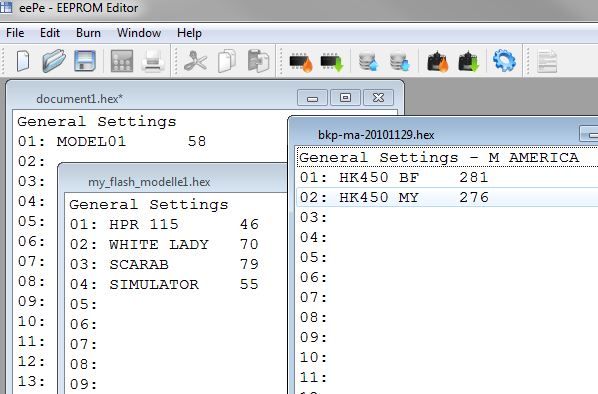Click transmitter with green arrow icon
Image resolution: width=598 pixels, height=394 pixels.
(x=468, y=61)
